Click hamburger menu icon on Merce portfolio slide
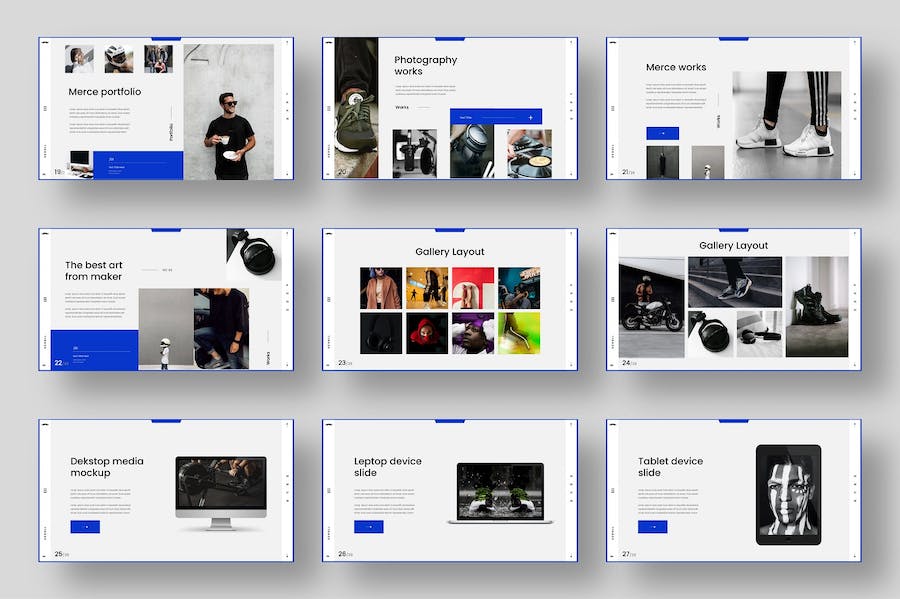Screen dimensions: 900x599 [x=45, y=109]
